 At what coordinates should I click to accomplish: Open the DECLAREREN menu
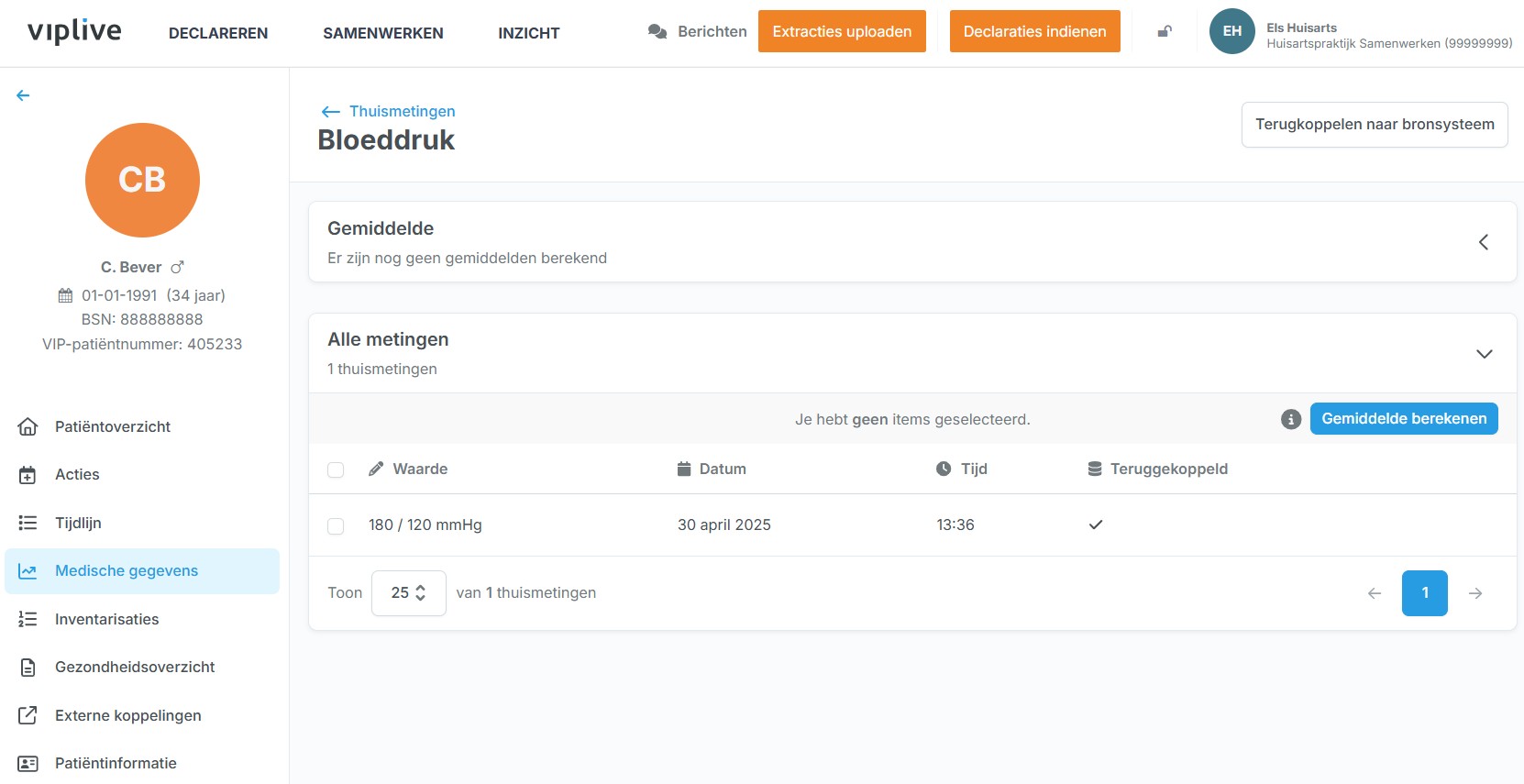218,33
